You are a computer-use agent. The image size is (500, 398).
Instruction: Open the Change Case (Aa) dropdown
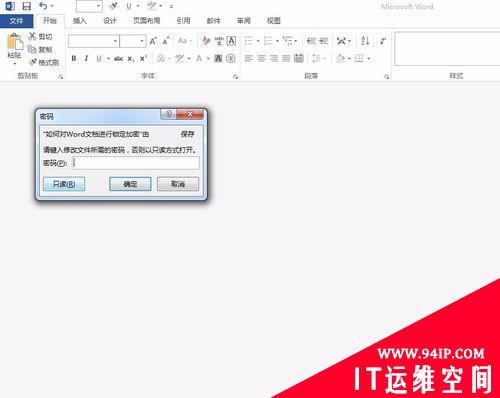[x=185, y=41]
